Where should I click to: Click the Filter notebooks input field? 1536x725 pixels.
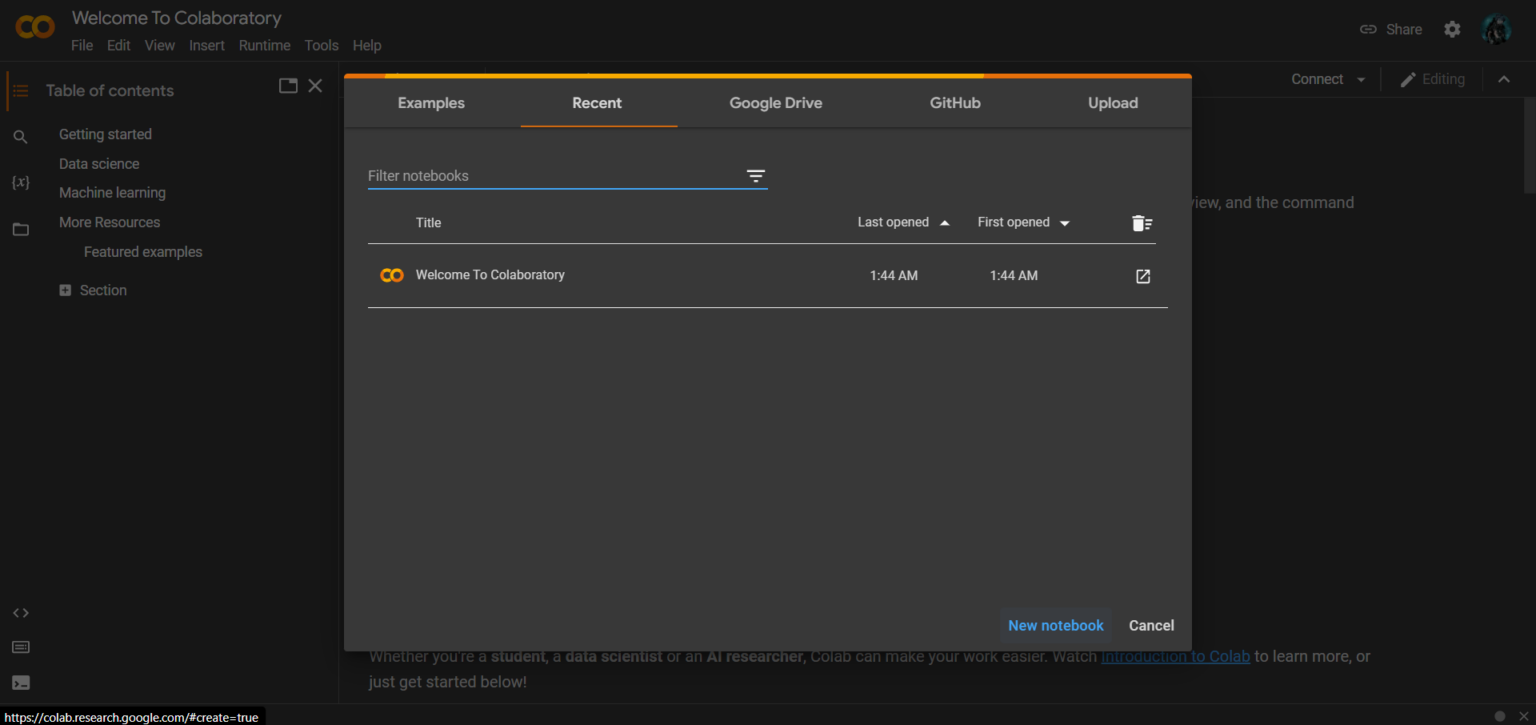coord(550,176)
